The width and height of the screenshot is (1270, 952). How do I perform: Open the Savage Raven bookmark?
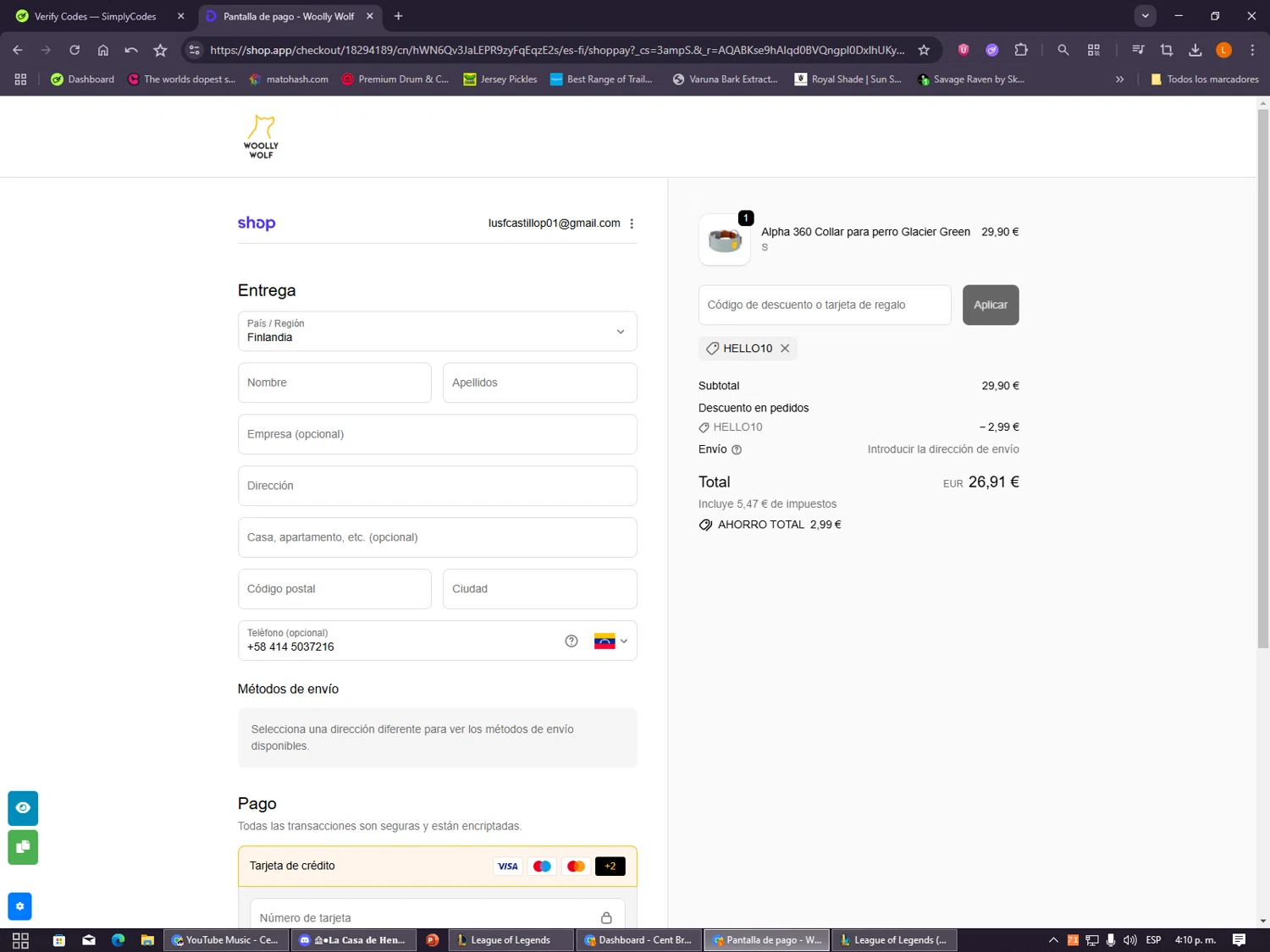[x=971, y=80]
